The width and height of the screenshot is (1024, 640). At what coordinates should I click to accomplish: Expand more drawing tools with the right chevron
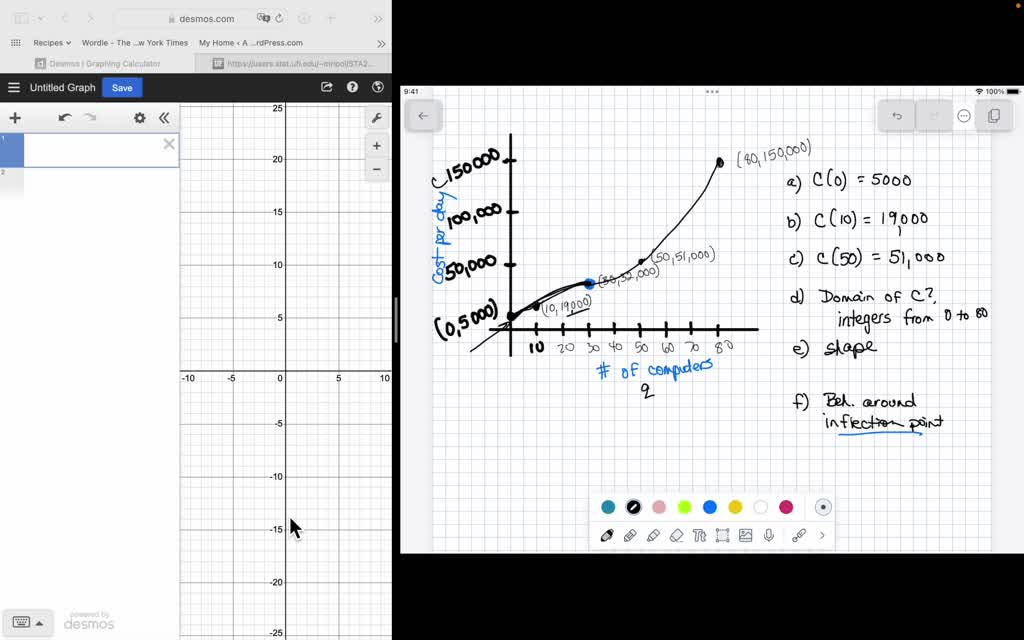[822, 535]
